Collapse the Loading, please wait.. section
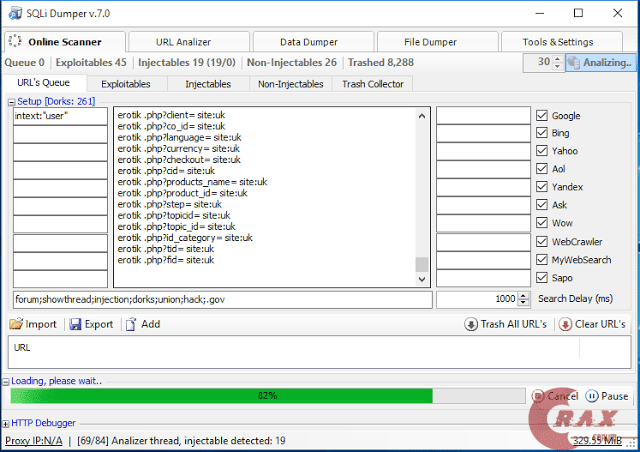This screenshot has height=452, width=640. pos(6,382)
